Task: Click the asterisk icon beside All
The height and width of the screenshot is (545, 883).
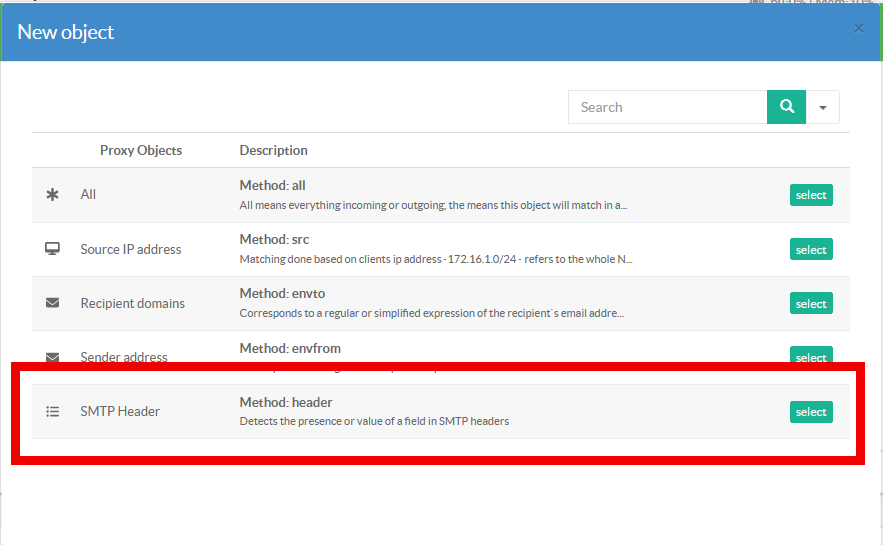Action: pyautogui.click(x=53, y=195)
